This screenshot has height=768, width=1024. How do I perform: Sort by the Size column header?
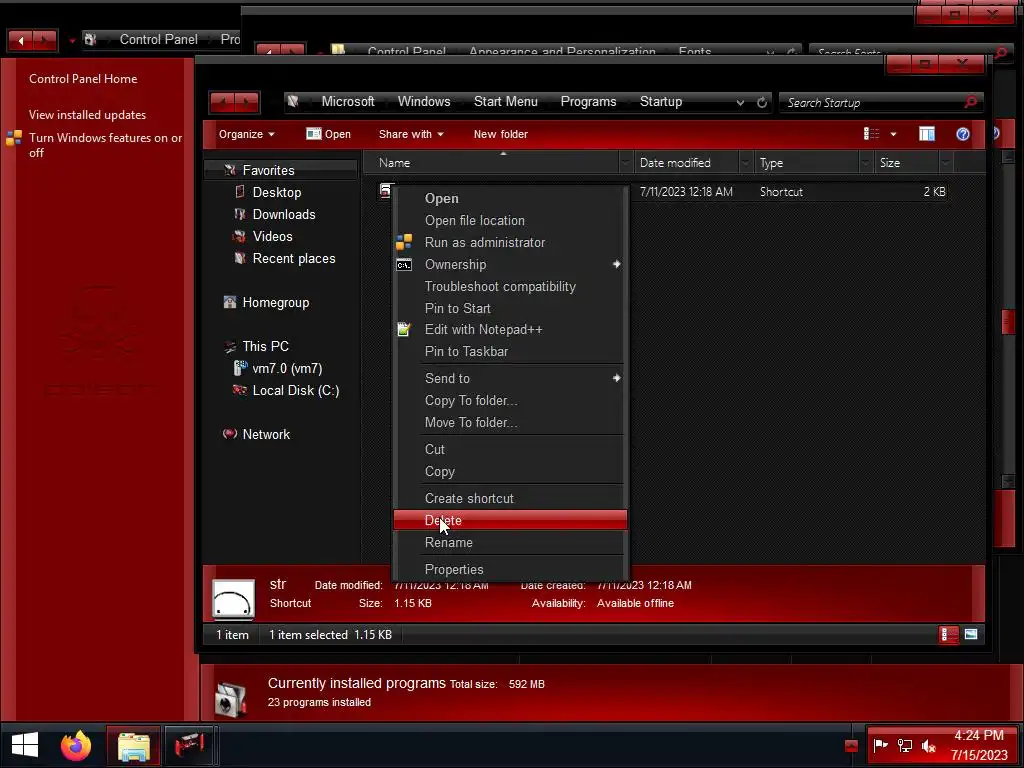908,163
